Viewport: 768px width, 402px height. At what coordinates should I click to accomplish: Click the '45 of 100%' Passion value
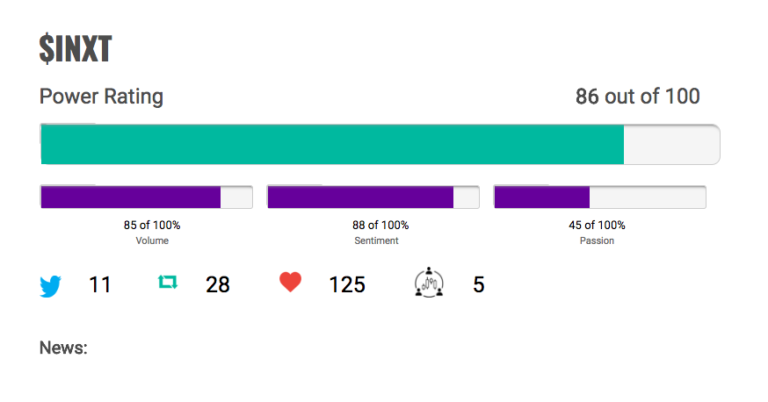597,225
